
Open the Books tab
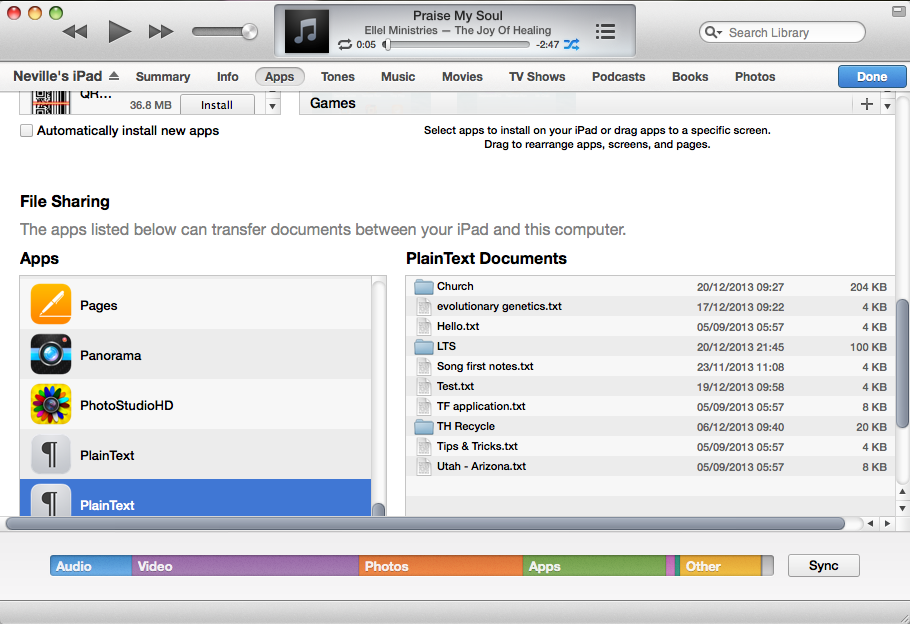click(x=690, y=77)
